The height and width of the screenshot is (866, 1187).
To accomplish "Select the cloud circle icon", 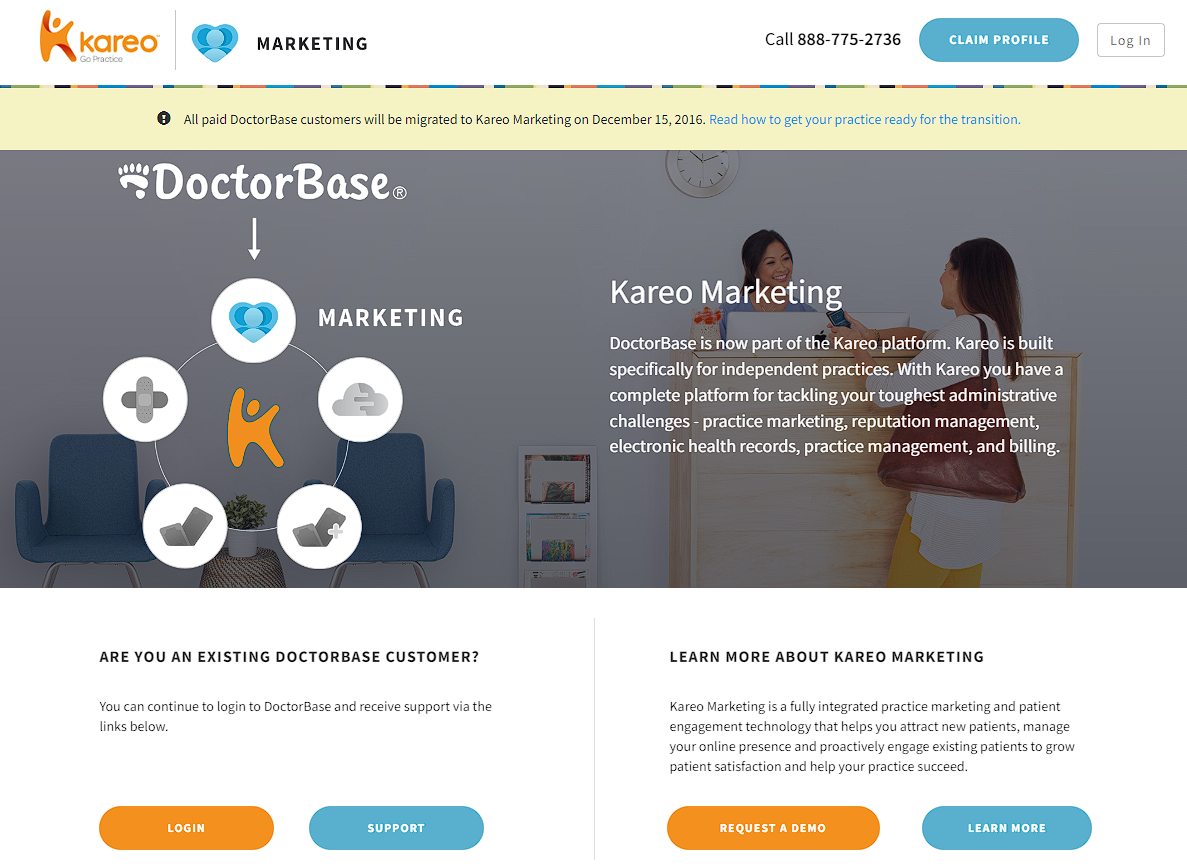I will (360, 399).
